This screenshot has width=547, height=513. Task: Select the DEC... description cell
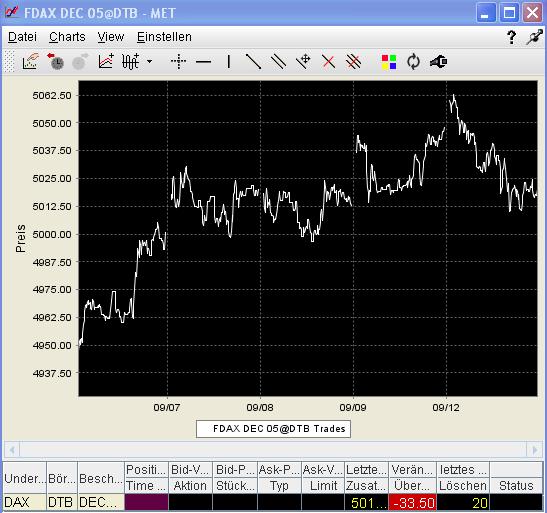100,502
